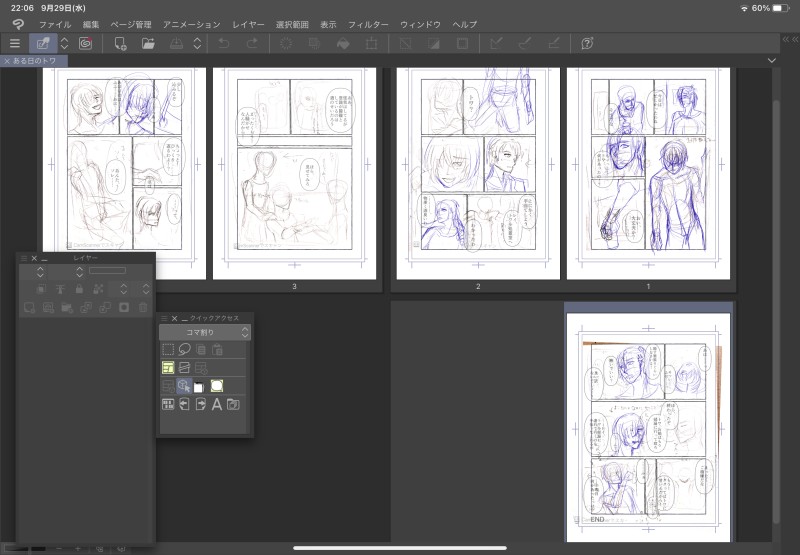Collapse side palette with double chevron at top right
The image size is (800, 555).
pyautogui.click(x=790, y=39)
